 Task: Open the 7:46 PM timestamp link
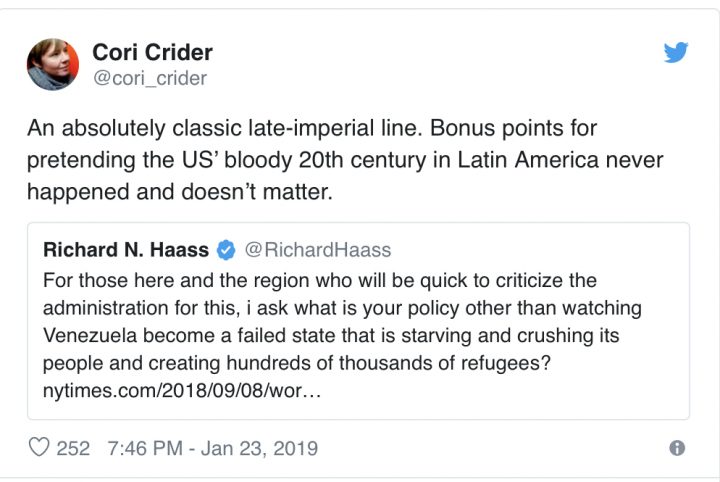144,448
